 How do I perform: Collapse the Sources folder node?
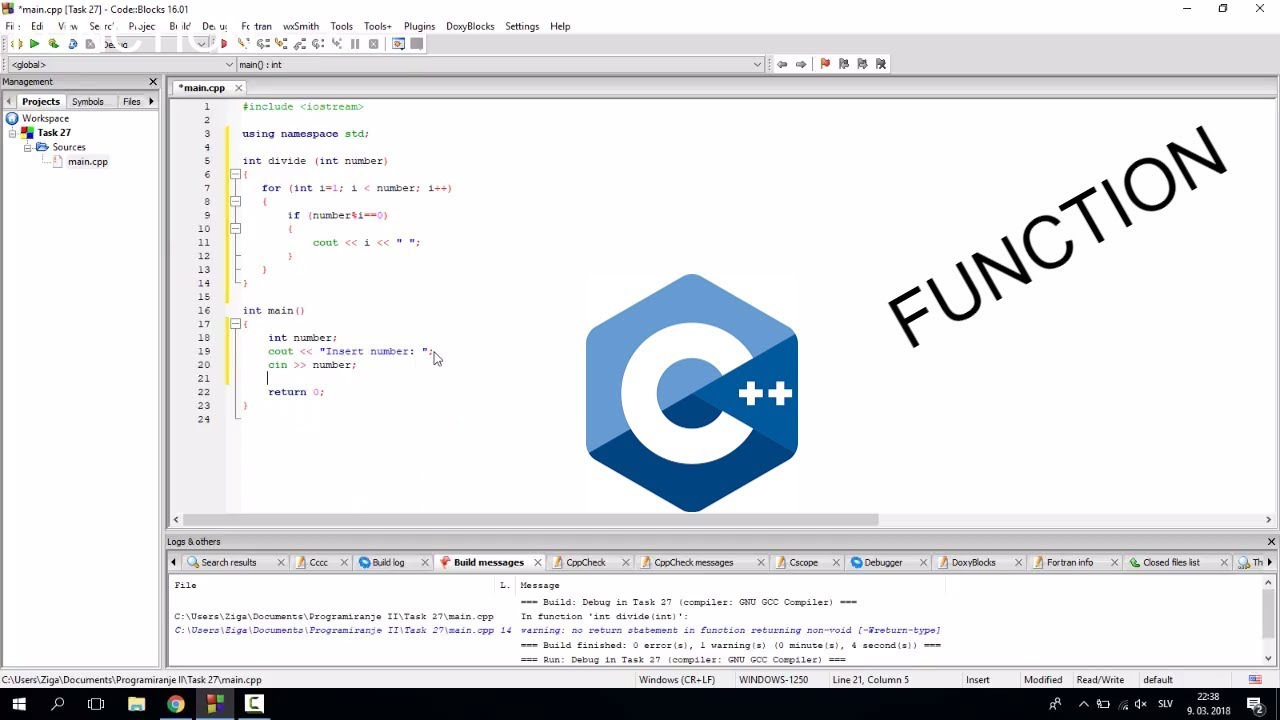coord(28,147)
